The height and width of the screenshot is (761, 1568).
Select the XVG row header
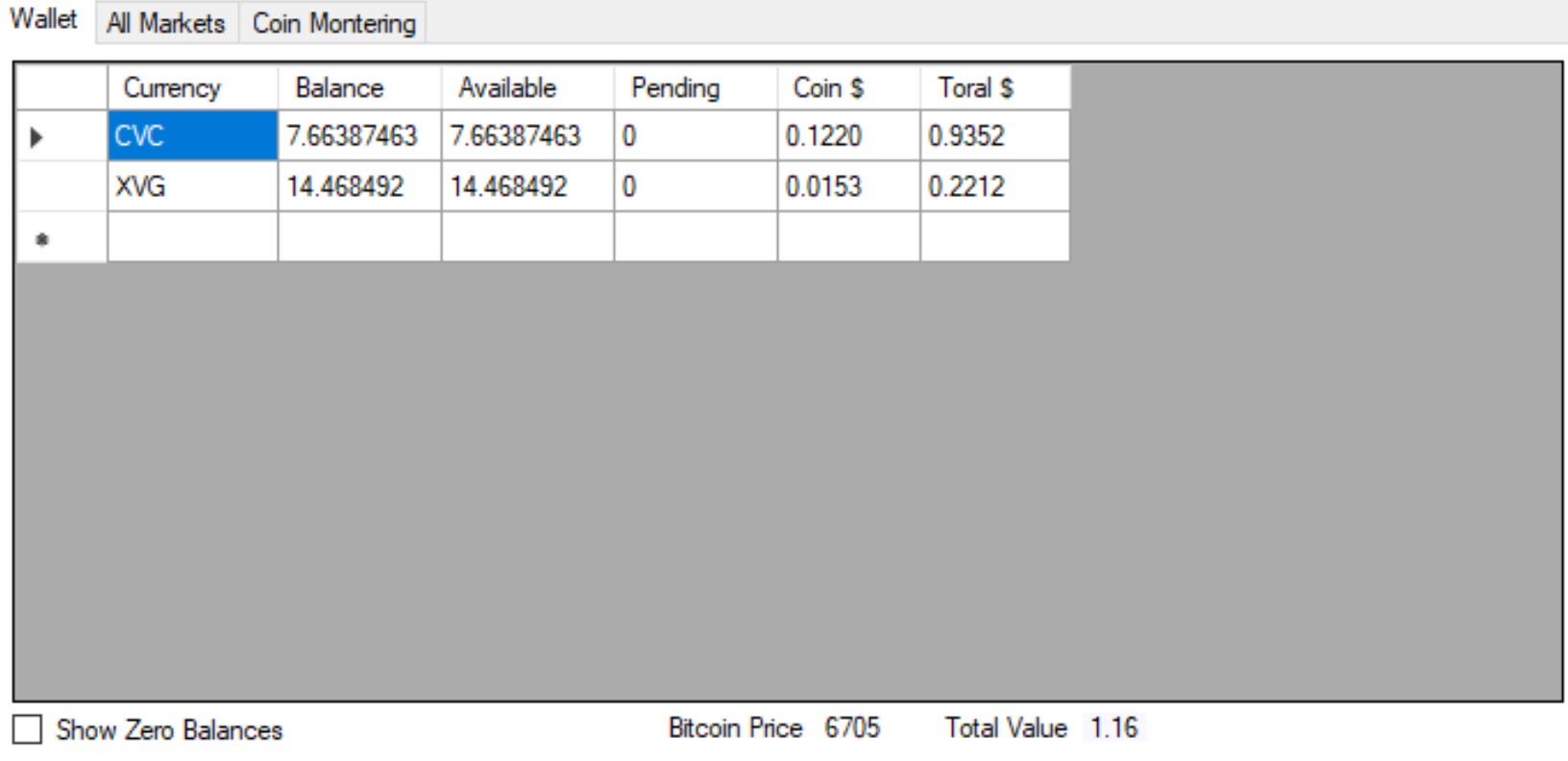click(x=61, y=186)
